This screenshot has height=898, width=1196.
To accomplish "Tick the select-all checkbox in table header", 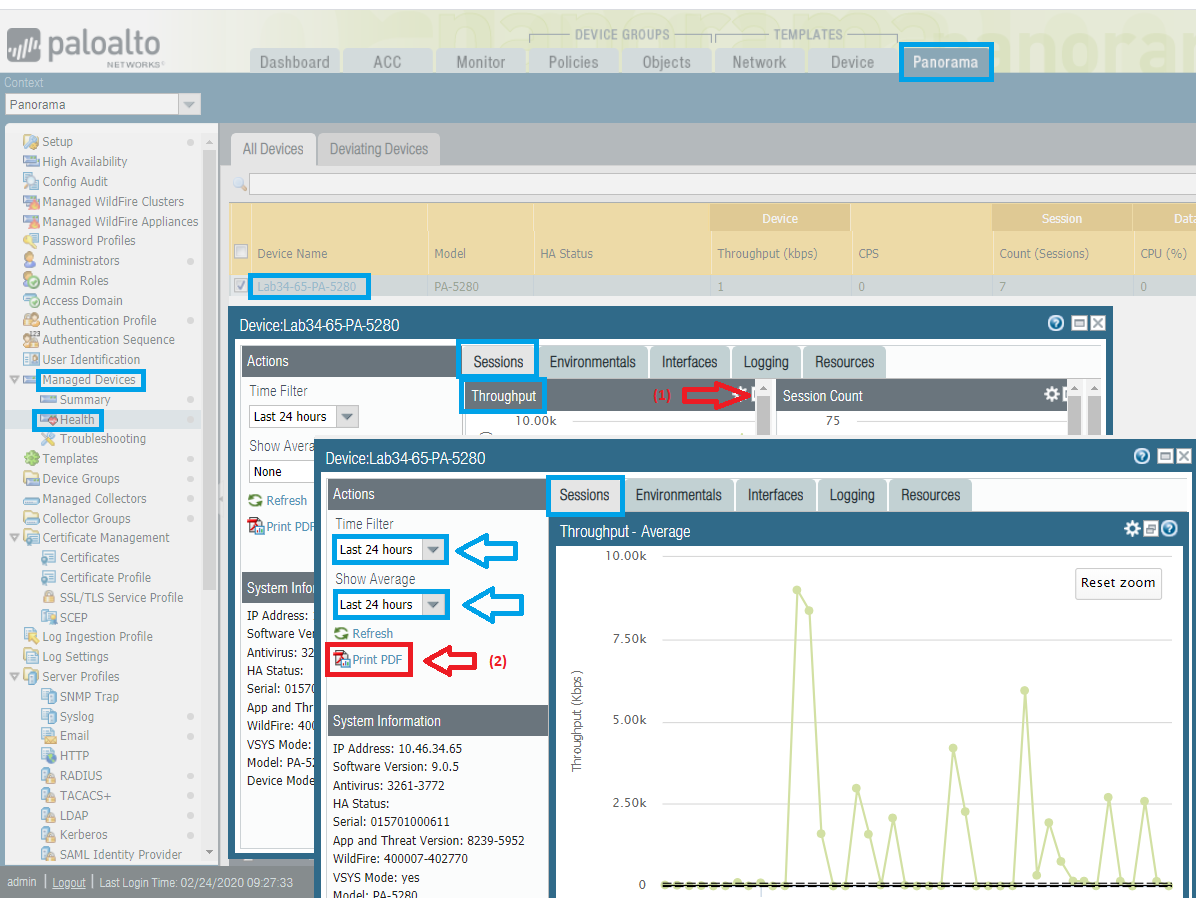I will (x=240, y=252).
